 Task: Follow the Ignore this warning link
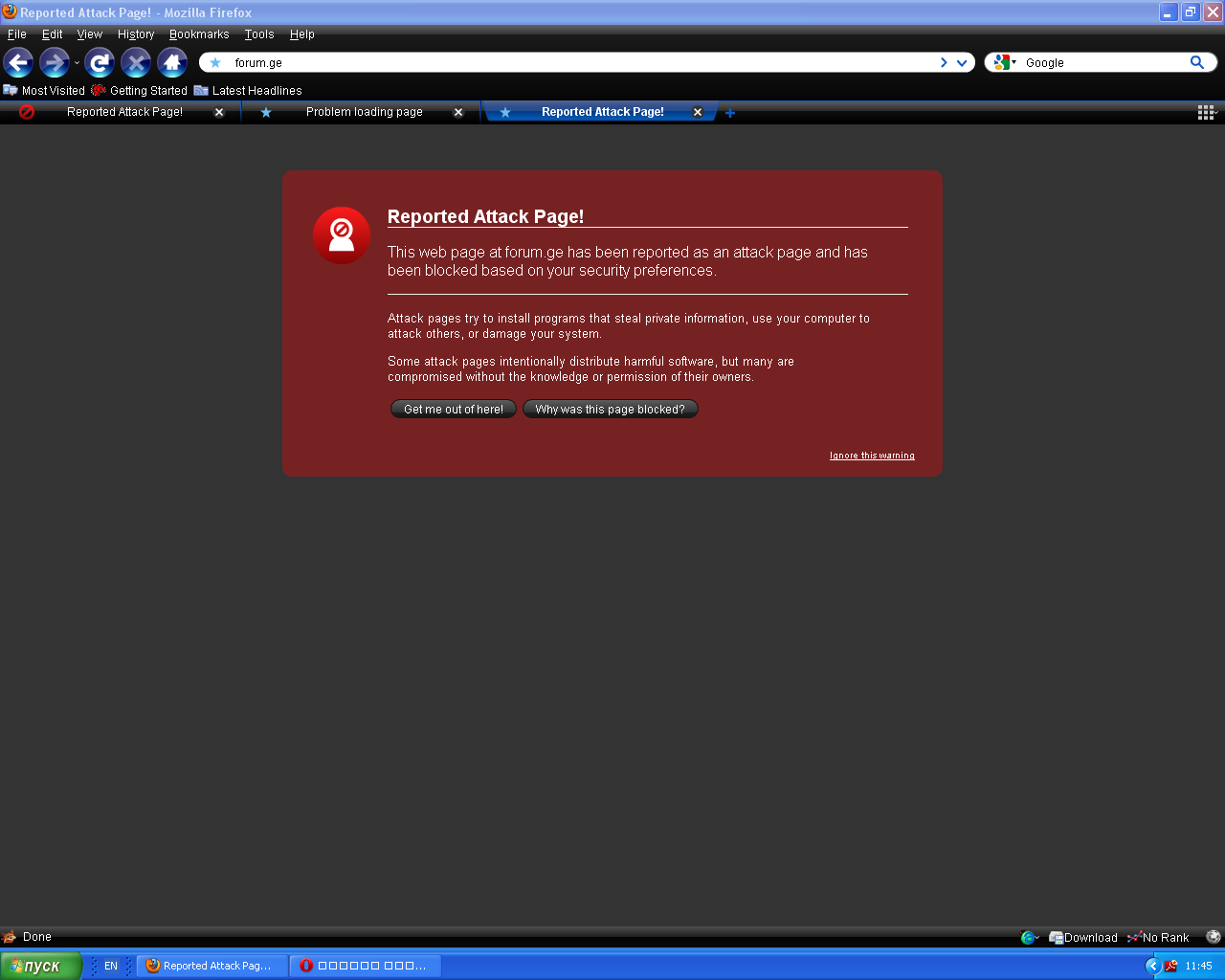pos(872,456)
